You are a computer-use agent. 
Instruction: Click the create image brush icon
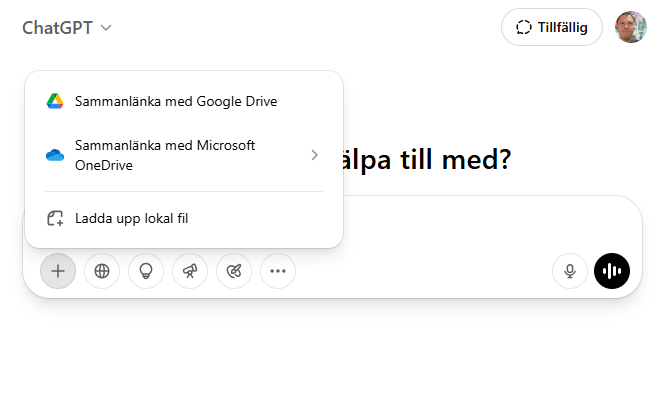234,270
